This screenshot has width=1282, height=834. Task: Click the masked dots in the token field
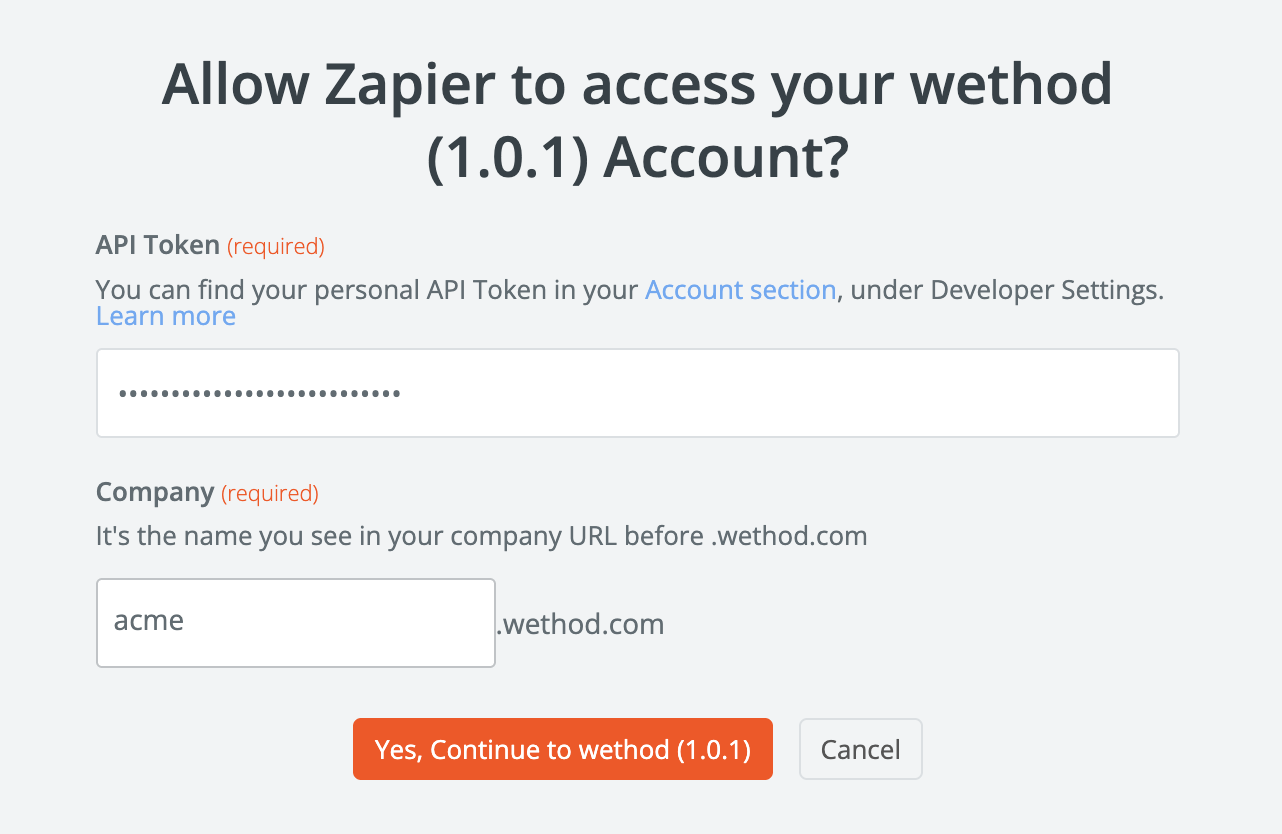coord(259,394)
